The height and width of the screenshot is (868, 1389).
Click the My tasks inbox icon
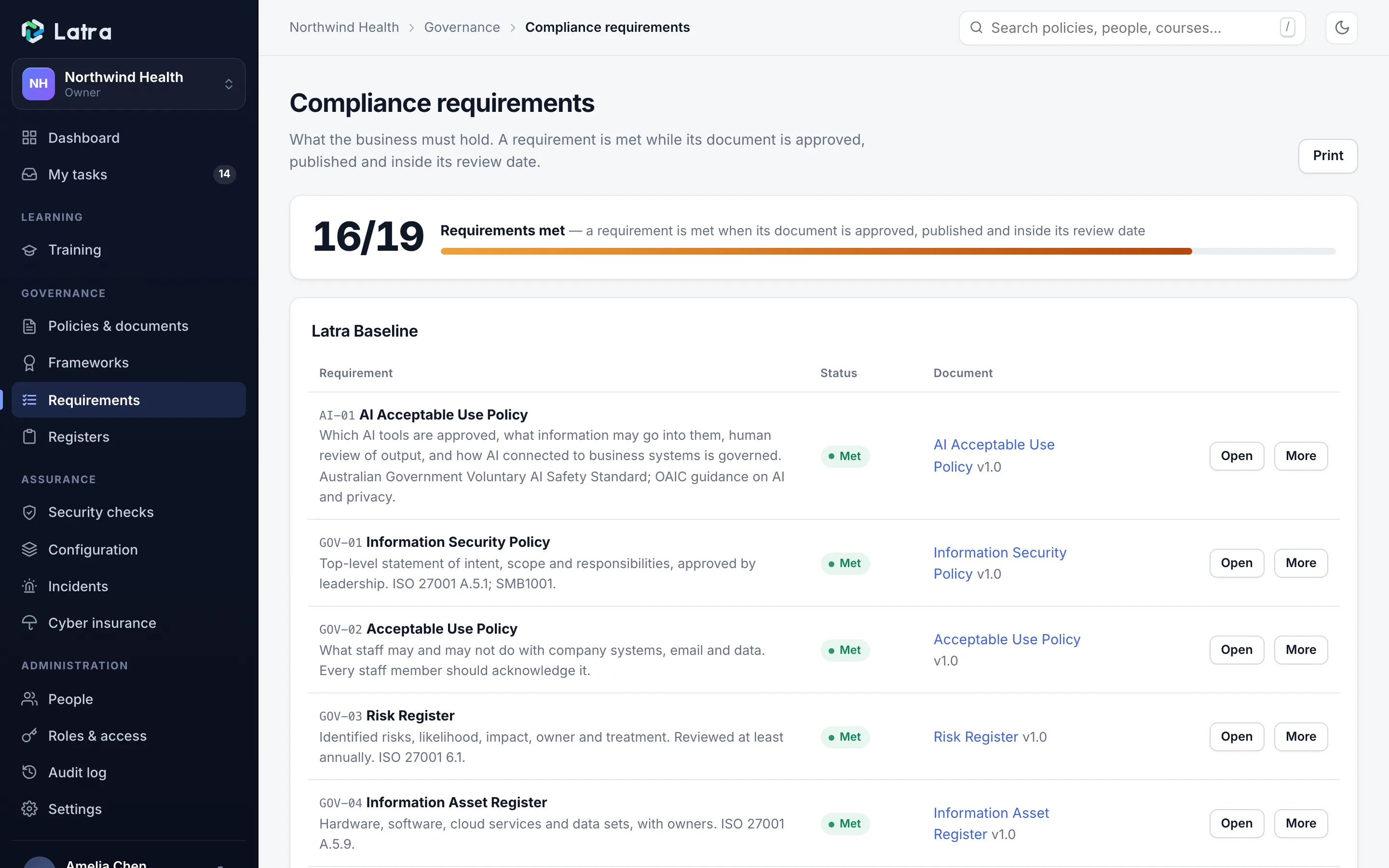coord(29,175)
